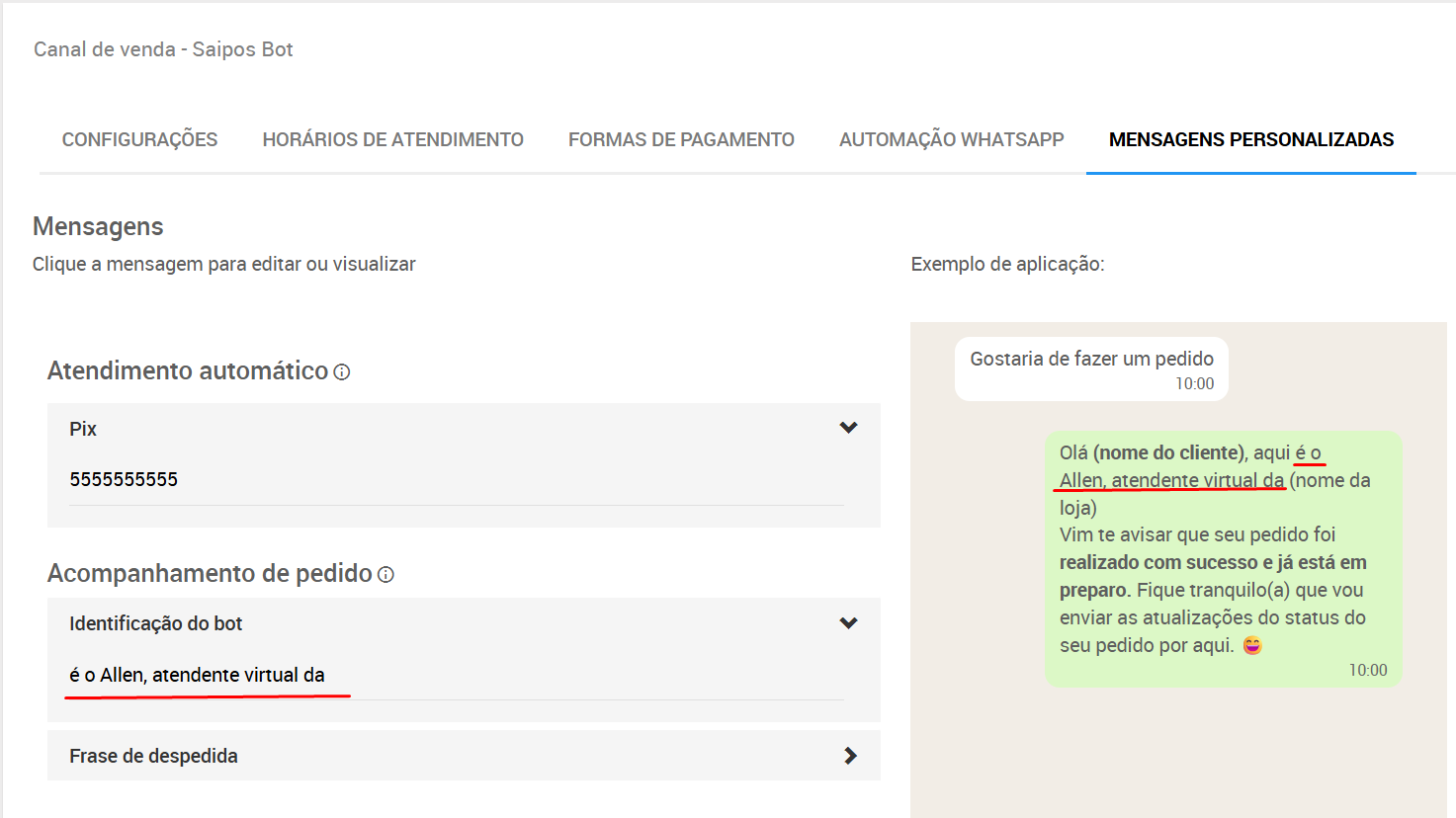Open the Frase de despedida row label
The height and width of the screenshot is (818, 1456).
coord(153,756)
